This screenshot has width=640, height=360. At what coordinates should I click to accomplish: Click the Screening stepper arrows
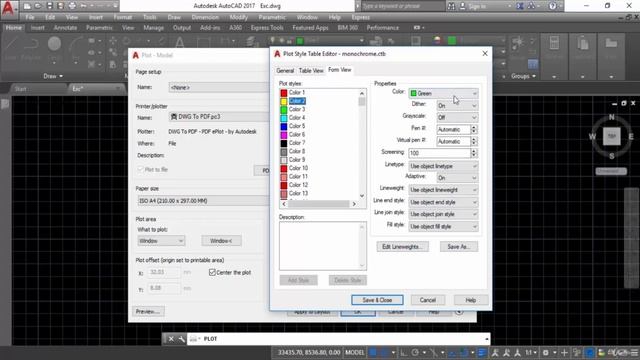pyautogui.click(x=474, y=153)
